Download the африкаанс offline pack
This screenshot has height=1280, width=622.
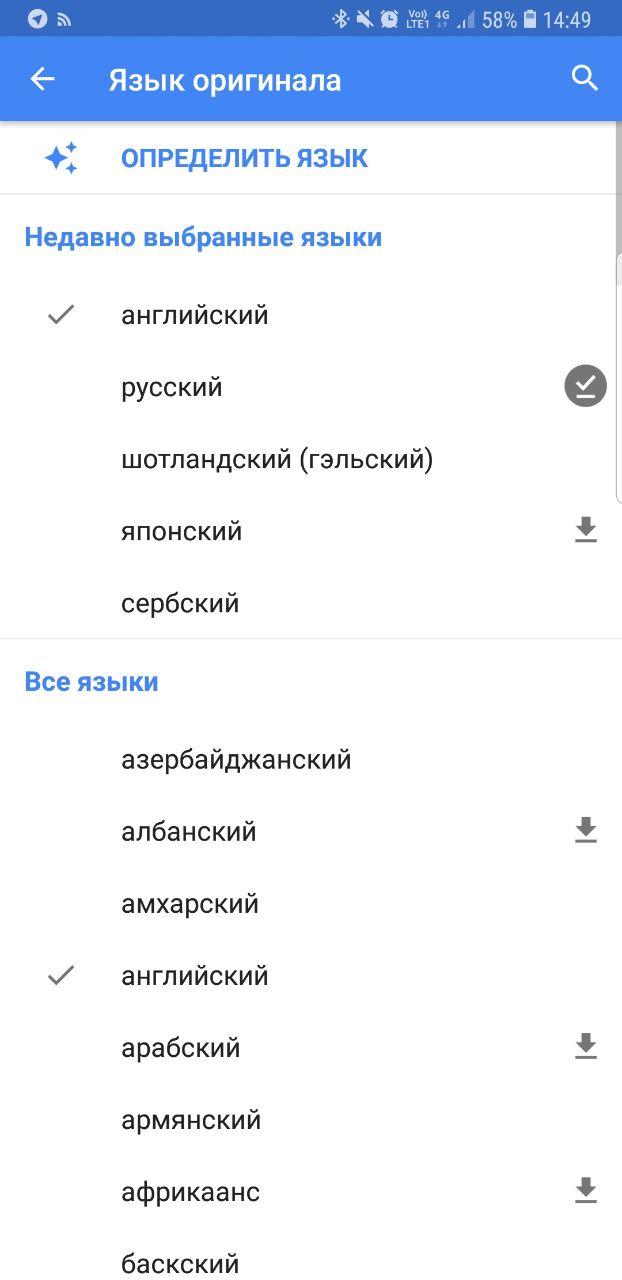[x=586, y=1191]
